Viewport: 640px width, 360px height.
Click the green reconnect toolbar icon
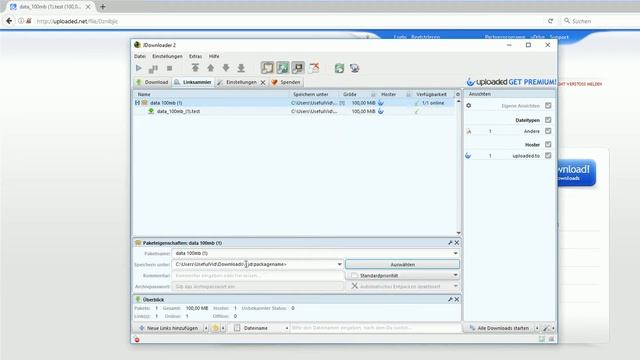coord(339,68)
